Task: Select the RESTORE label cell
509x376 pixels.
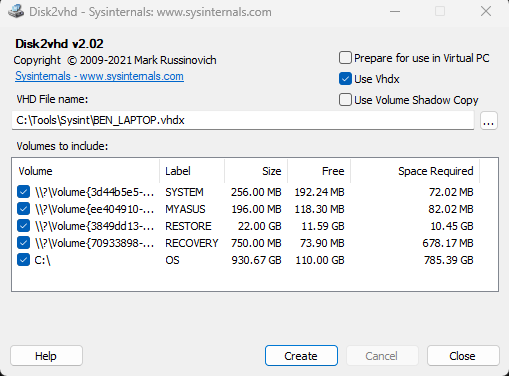Action: pos(188,226)
